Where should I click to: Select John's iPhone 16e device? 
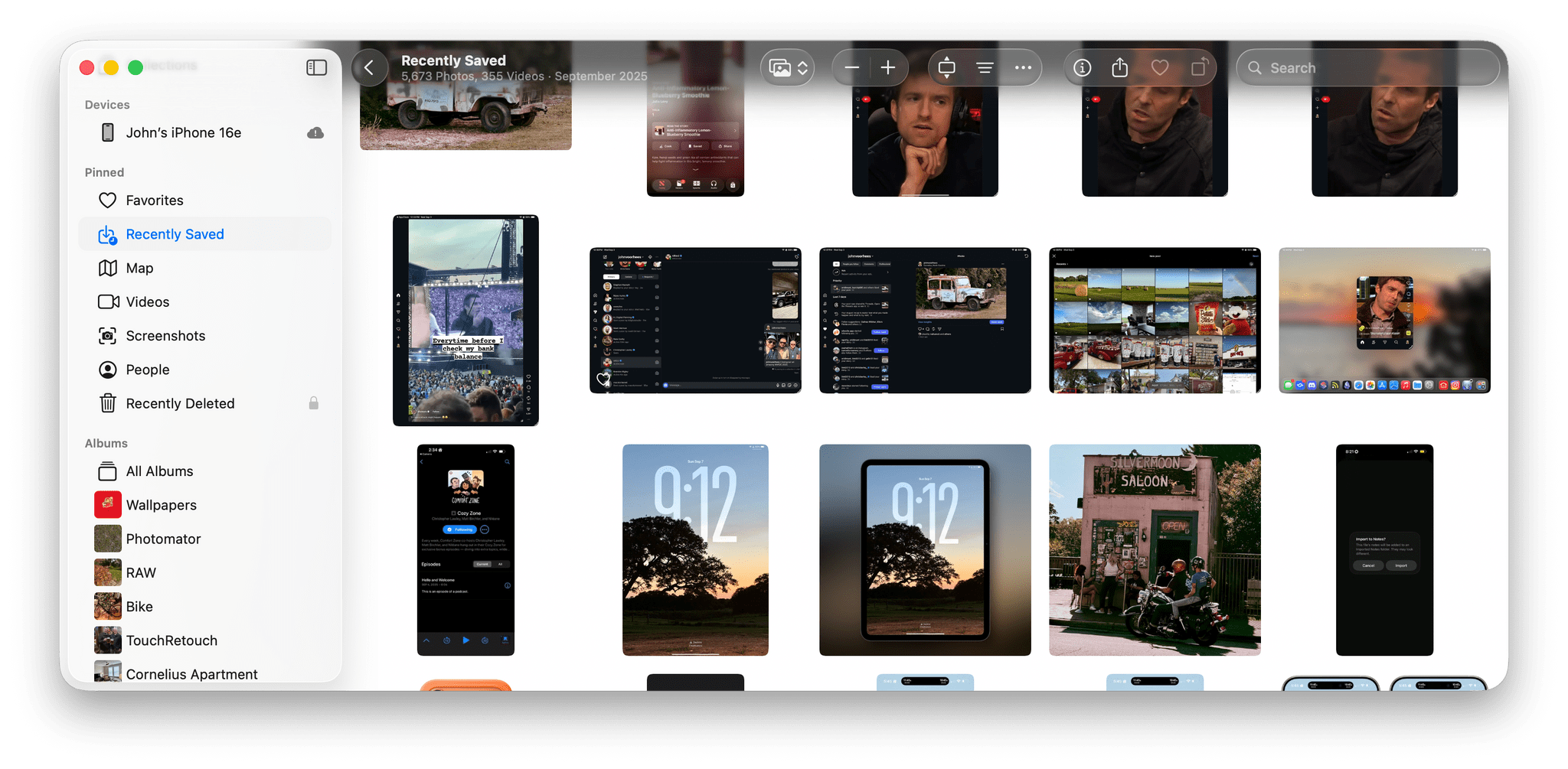(205, 132)
